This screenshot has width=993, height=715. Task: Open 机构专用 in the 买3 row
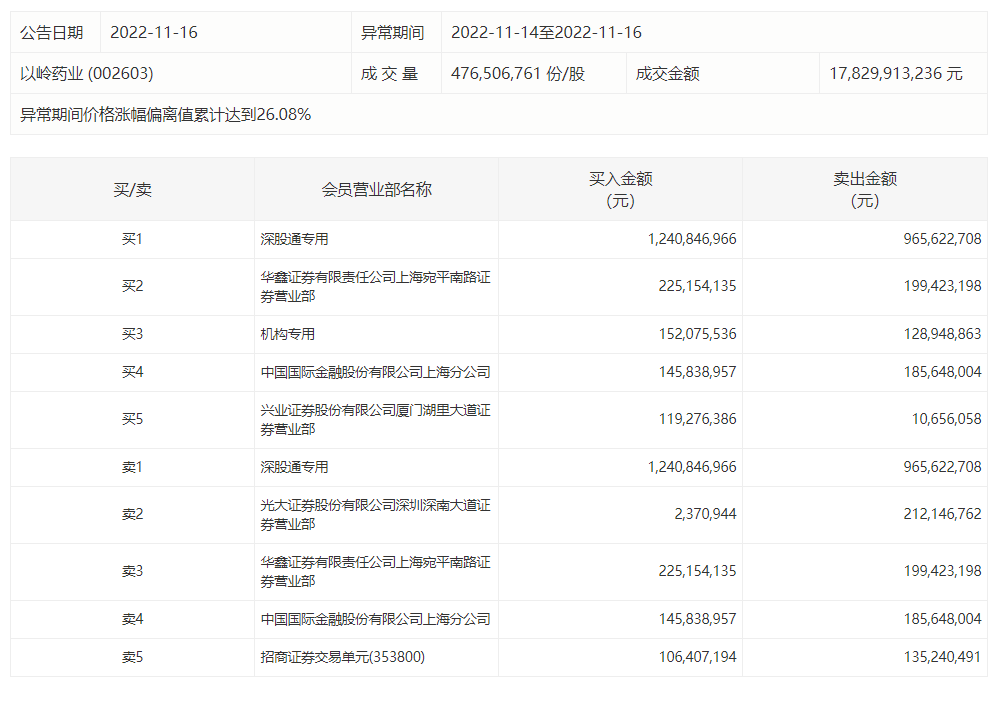pyautogui.click(x=287, y=334)
